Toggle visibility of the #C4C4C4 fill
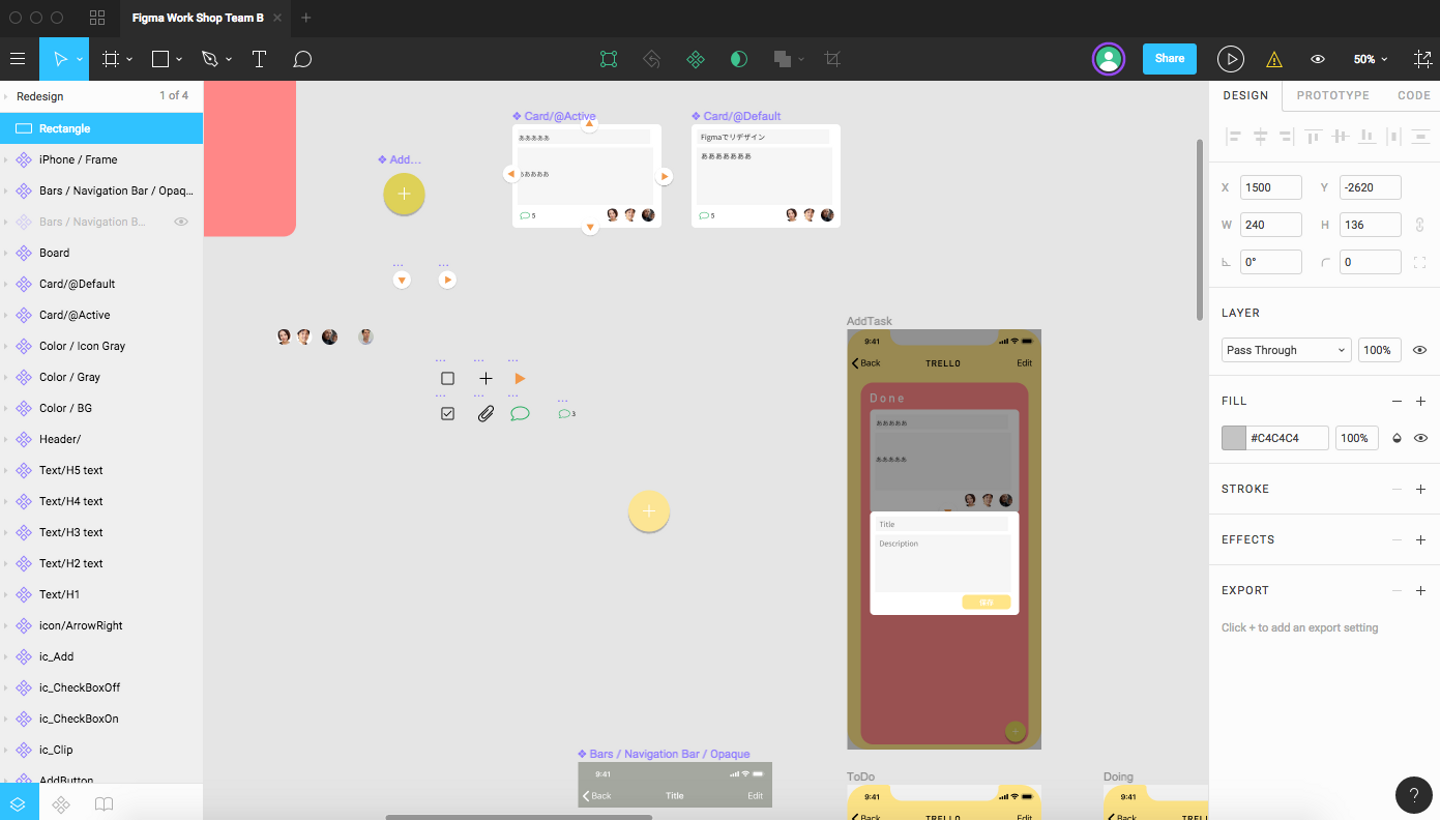This screenshot has width=1440, height=820. pyautogui.click(x=1420, y=438)
